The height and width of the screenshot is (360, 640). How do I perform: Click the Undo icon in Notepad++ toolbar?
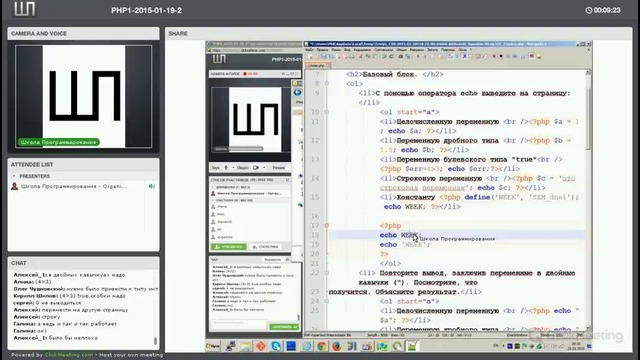pos(384,56)
